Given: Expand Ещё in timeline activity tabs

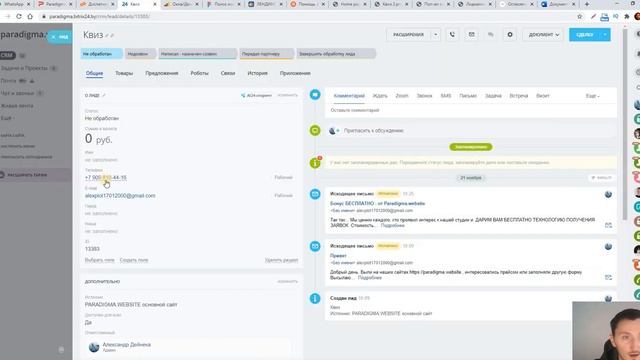Looking at the screenshot, I should tap(593, 96).
